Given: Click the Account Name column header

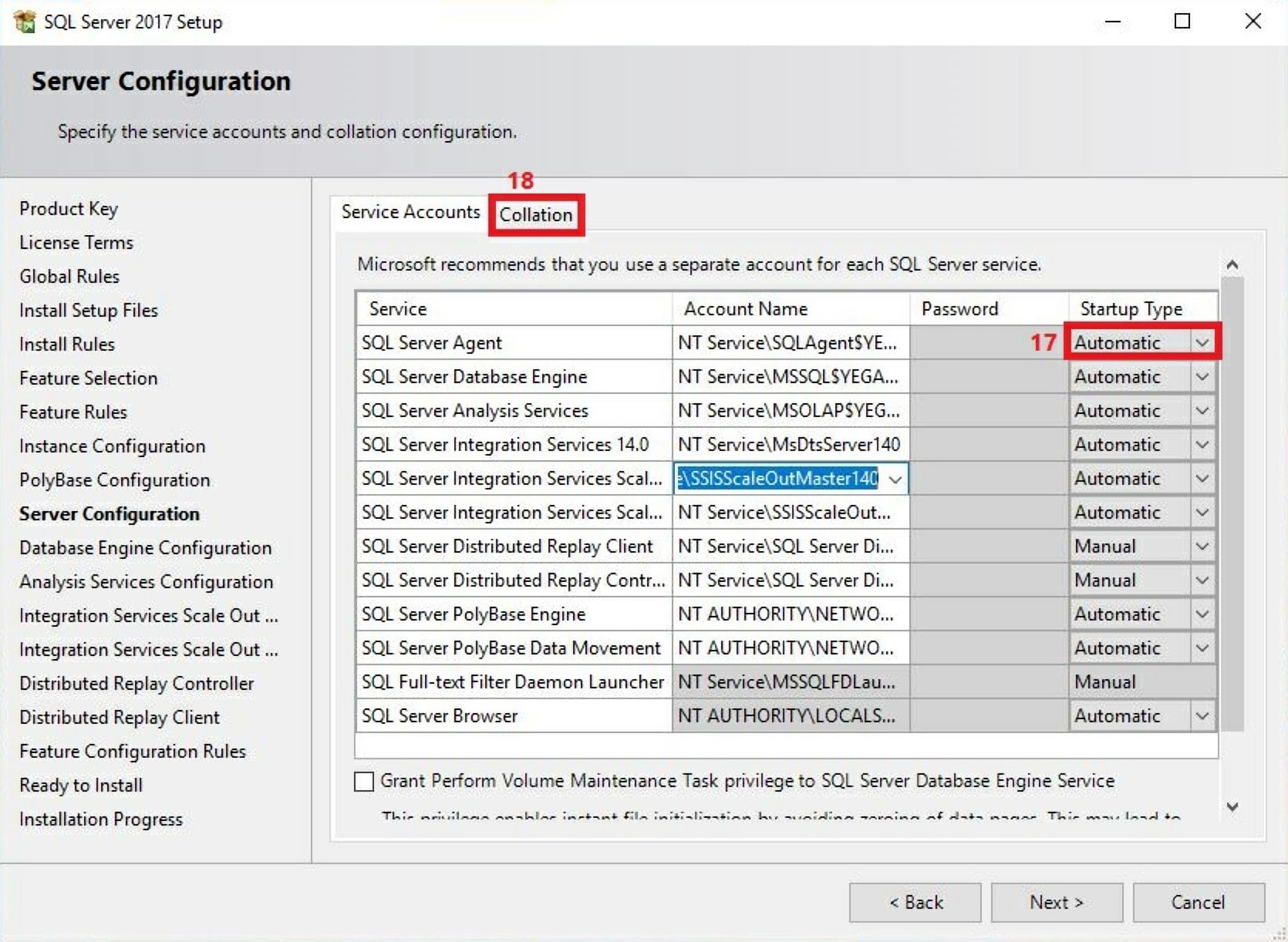Looking at the screenshot, I should (x=791, y=309).
